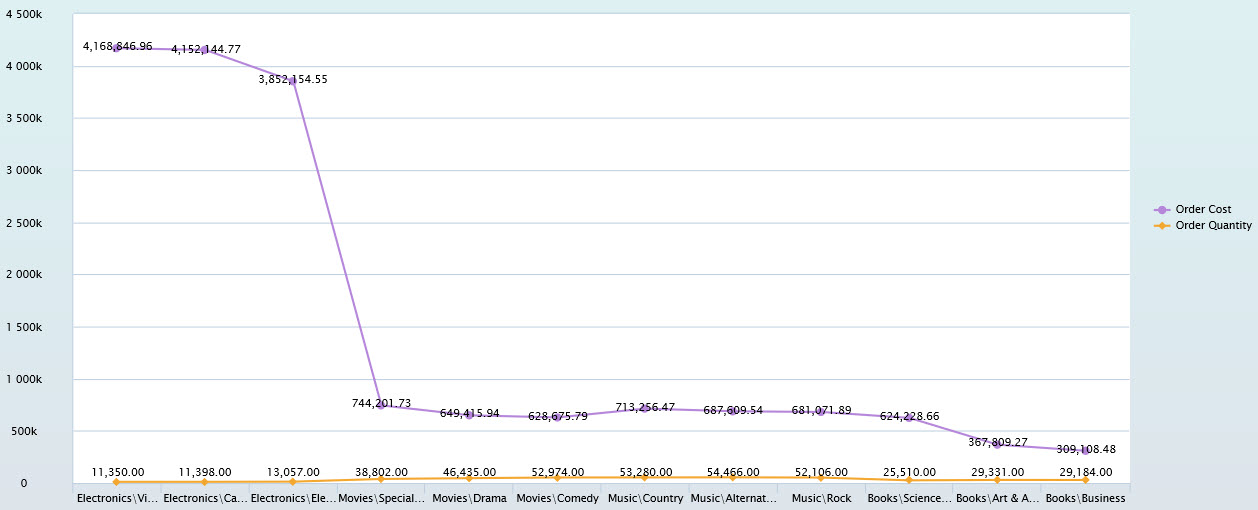Screen dimensions: 1258x510
Task: Click the purple Order Cost legend marker
Action: pyautogui.click(x=1161, y=210)
